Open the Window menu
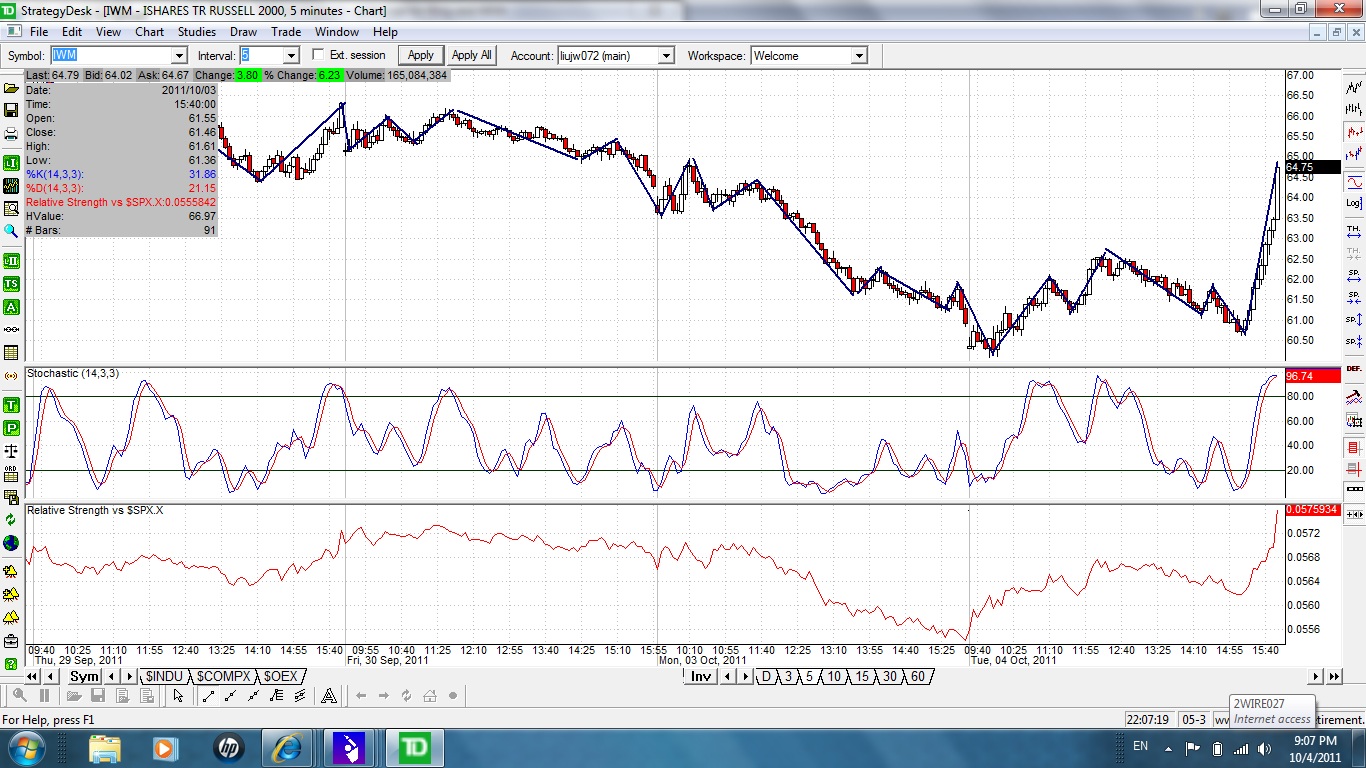This screenshot has width=1366, height=768. coord(337,32)
